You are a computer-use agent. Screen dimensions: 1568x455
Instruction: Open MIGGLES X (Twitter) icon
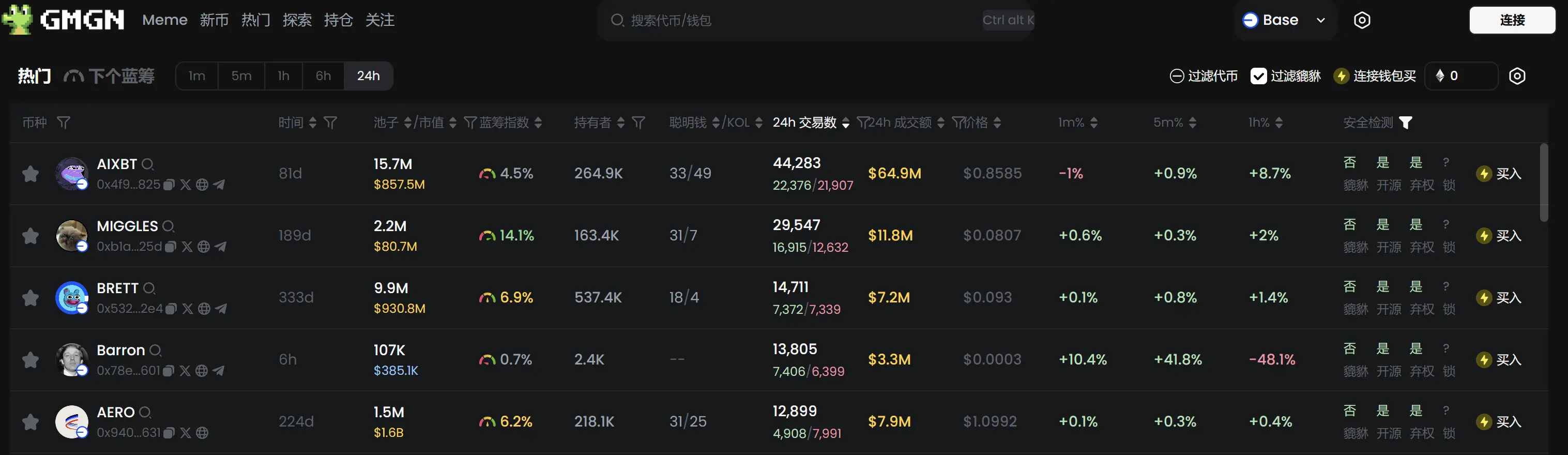coord(188,247)
